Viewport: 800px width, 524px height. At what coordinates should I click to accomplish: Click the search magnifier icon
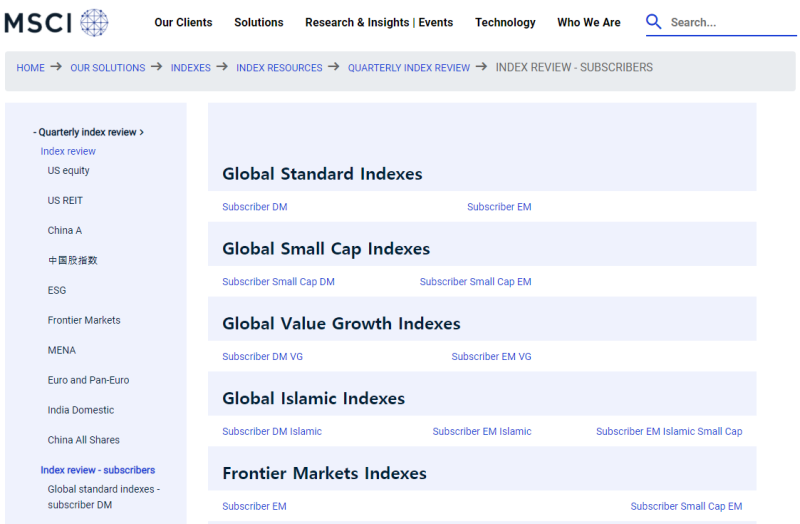pos(654,21)
